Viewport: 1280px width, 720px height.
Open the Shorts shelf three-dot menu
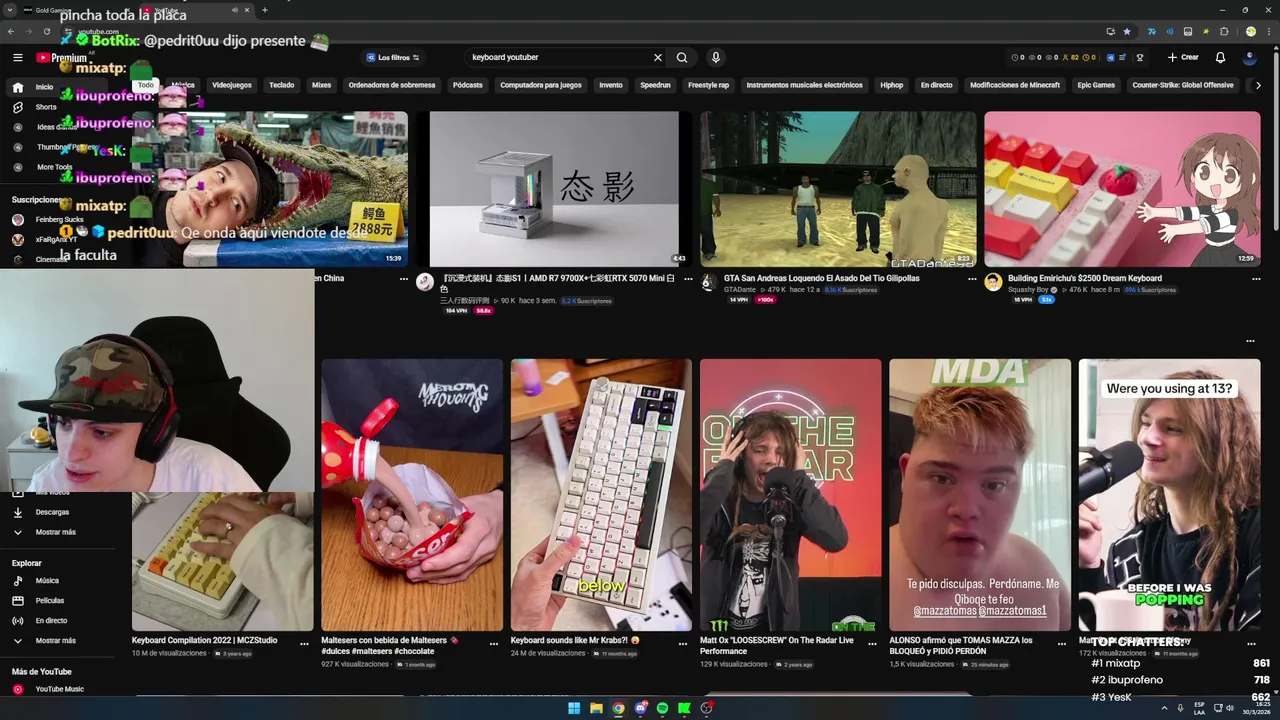point(1250,341)
